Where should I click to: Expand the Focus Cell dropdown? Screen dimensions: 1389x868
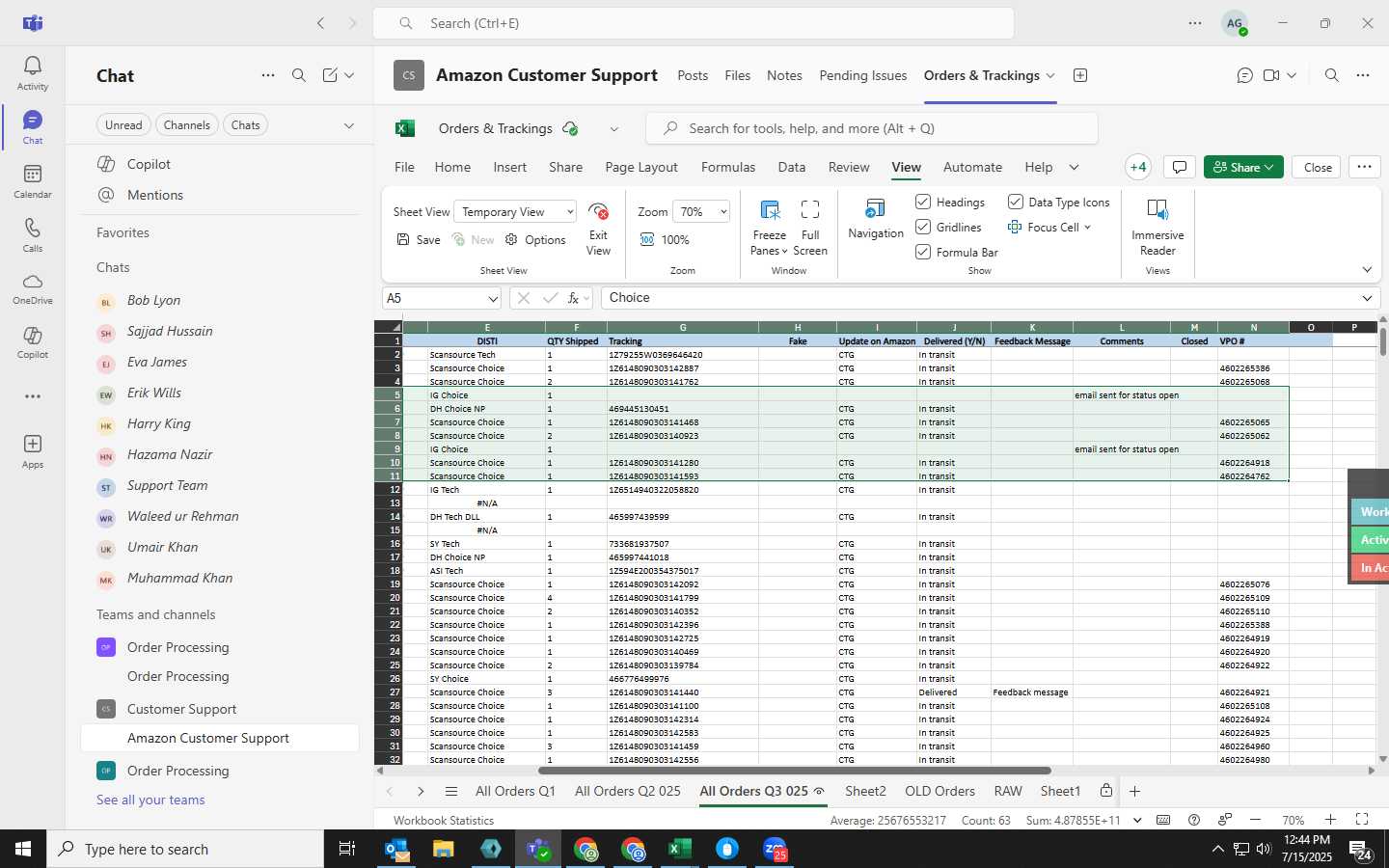(1087, 228)
